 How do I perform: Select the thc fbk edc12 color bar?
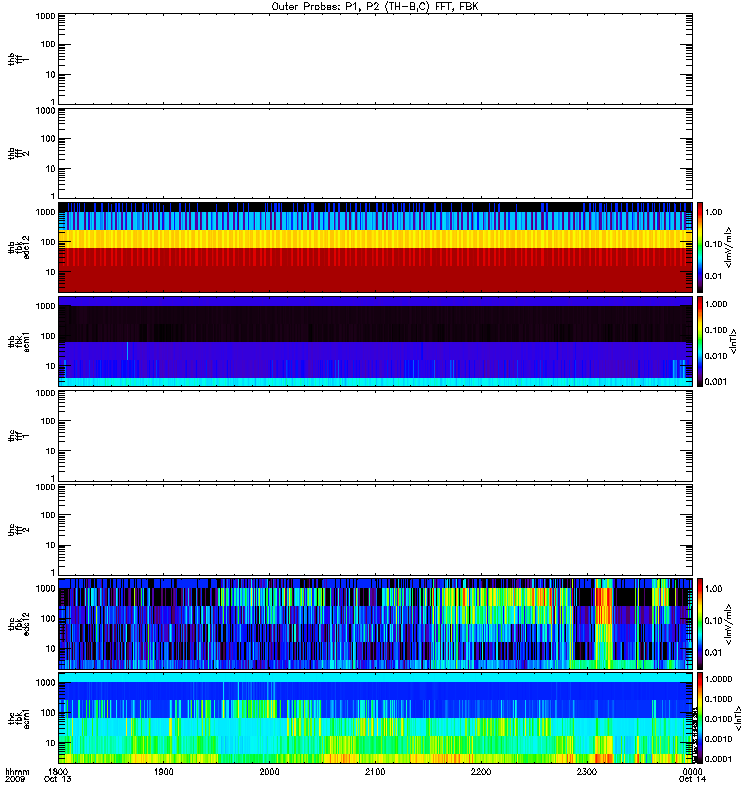pyautogui.click(x=700, y=623)
